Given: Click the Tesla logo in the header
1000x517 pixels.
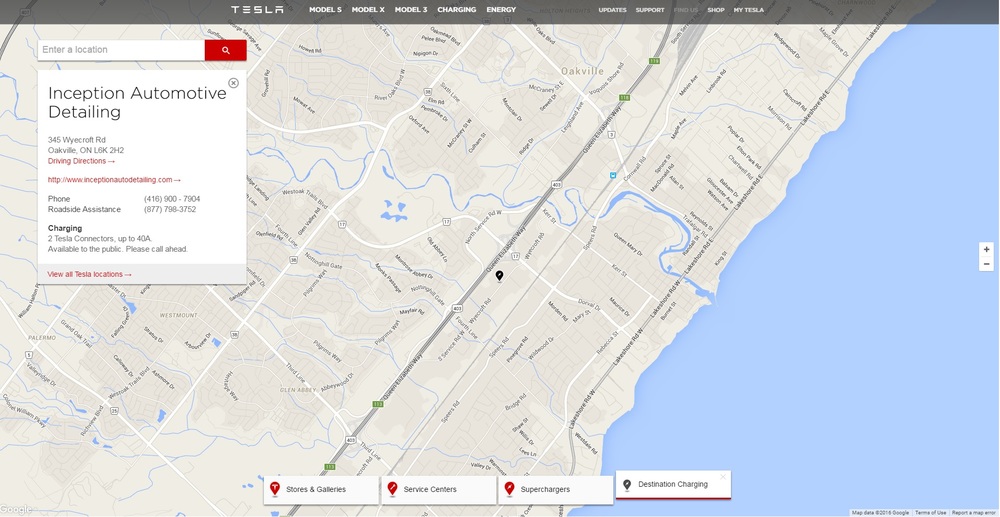Looking at the screenshot, I should (257, 10).
